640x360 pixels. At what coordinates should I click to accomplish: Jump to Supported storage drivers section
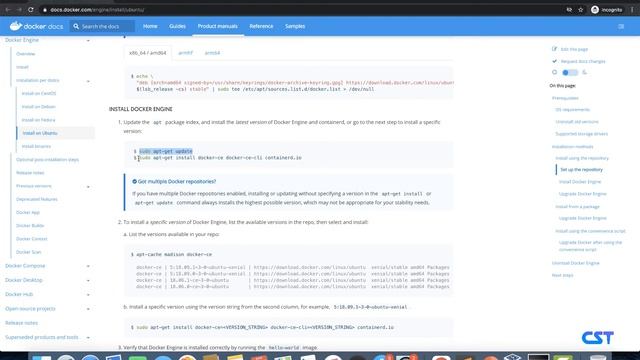click(582, 134)
